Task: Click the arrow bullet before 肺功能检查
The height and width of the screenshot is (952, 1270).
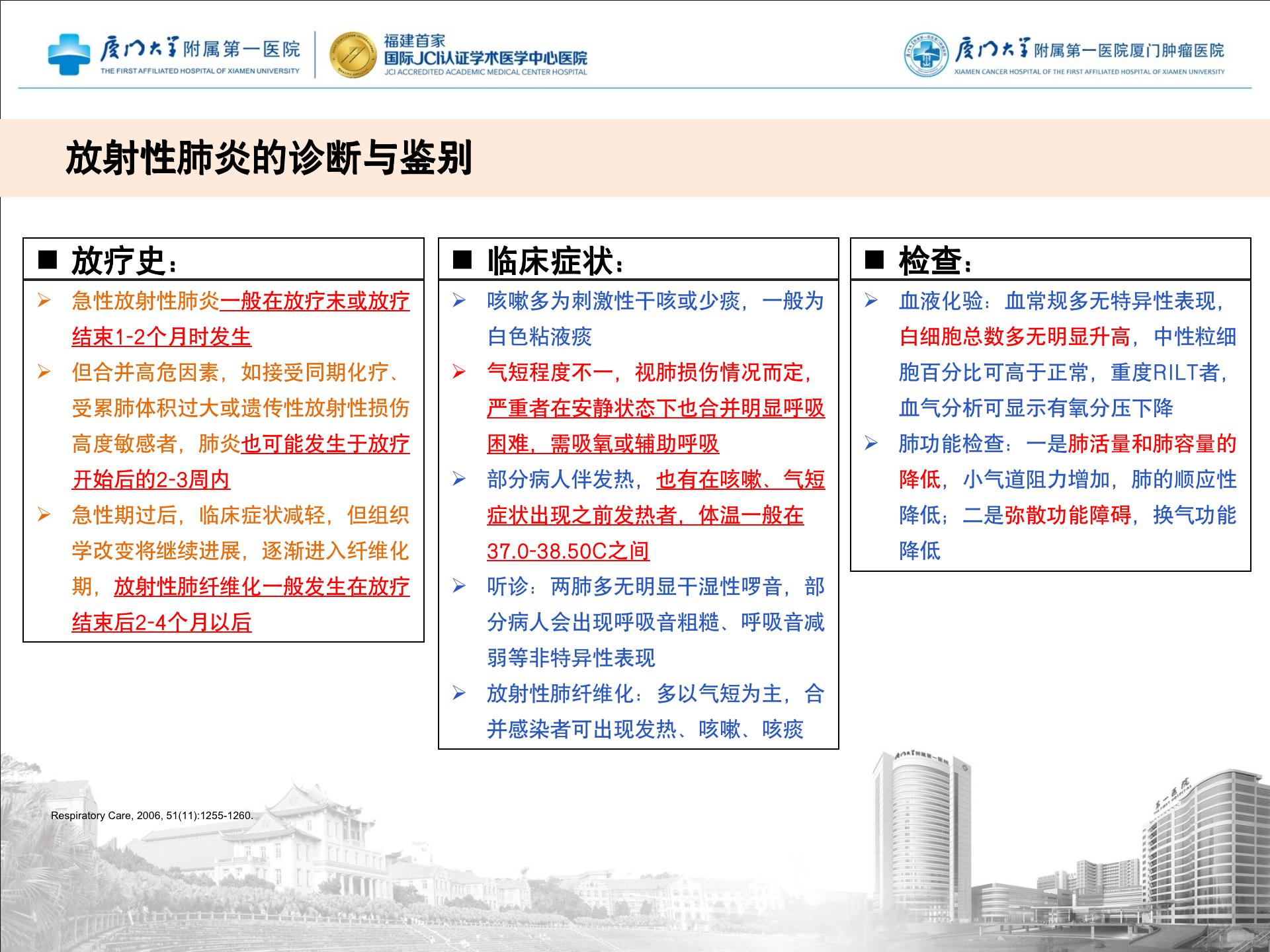Action: pos(872,444)
